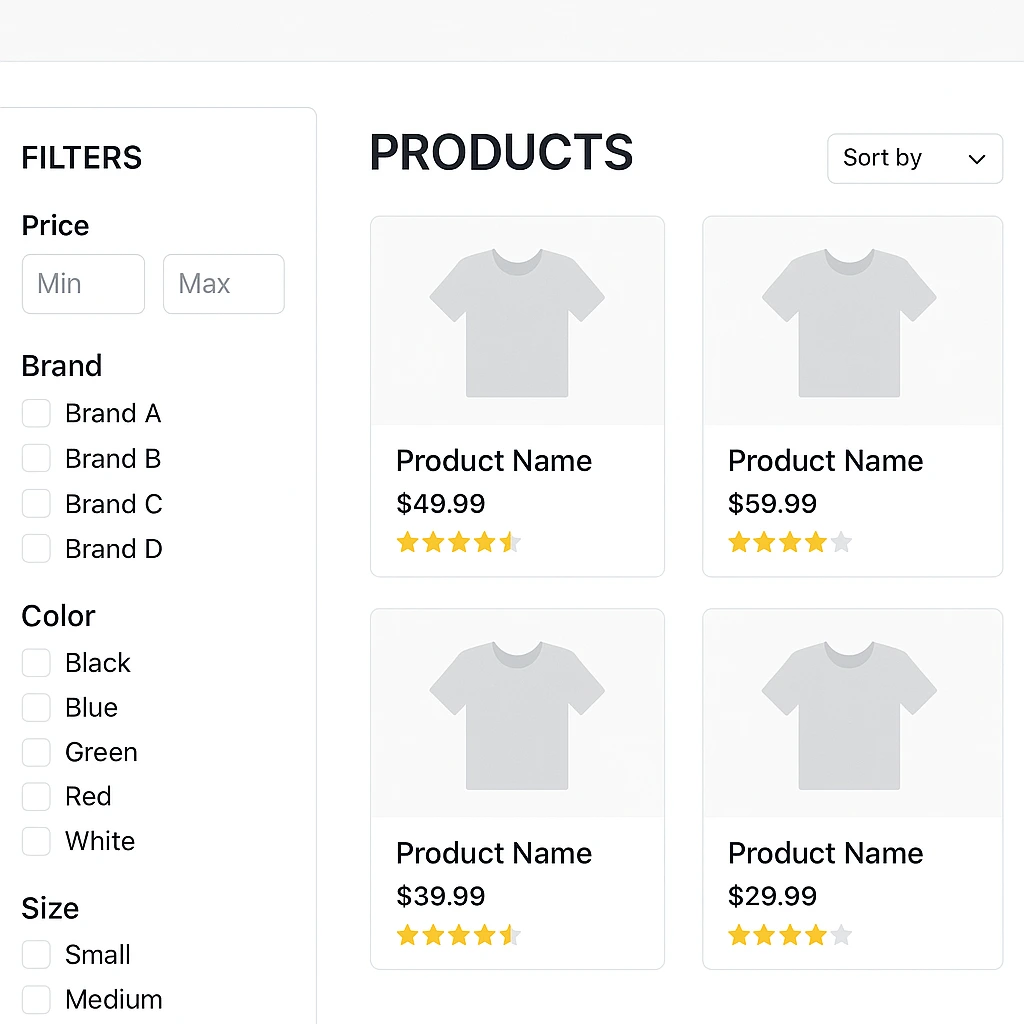Select the Green color filter checkbox
This screenshot has height=1024, width=1024.
click(36, 752)
